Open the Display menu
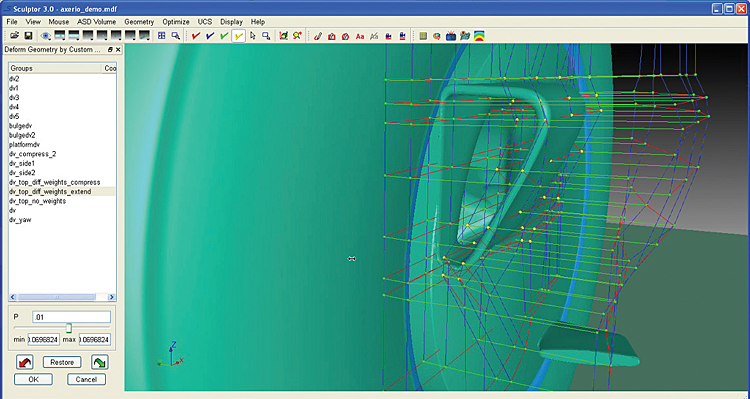The height and width of the screenshot is (399, 750). coord(232,22)
